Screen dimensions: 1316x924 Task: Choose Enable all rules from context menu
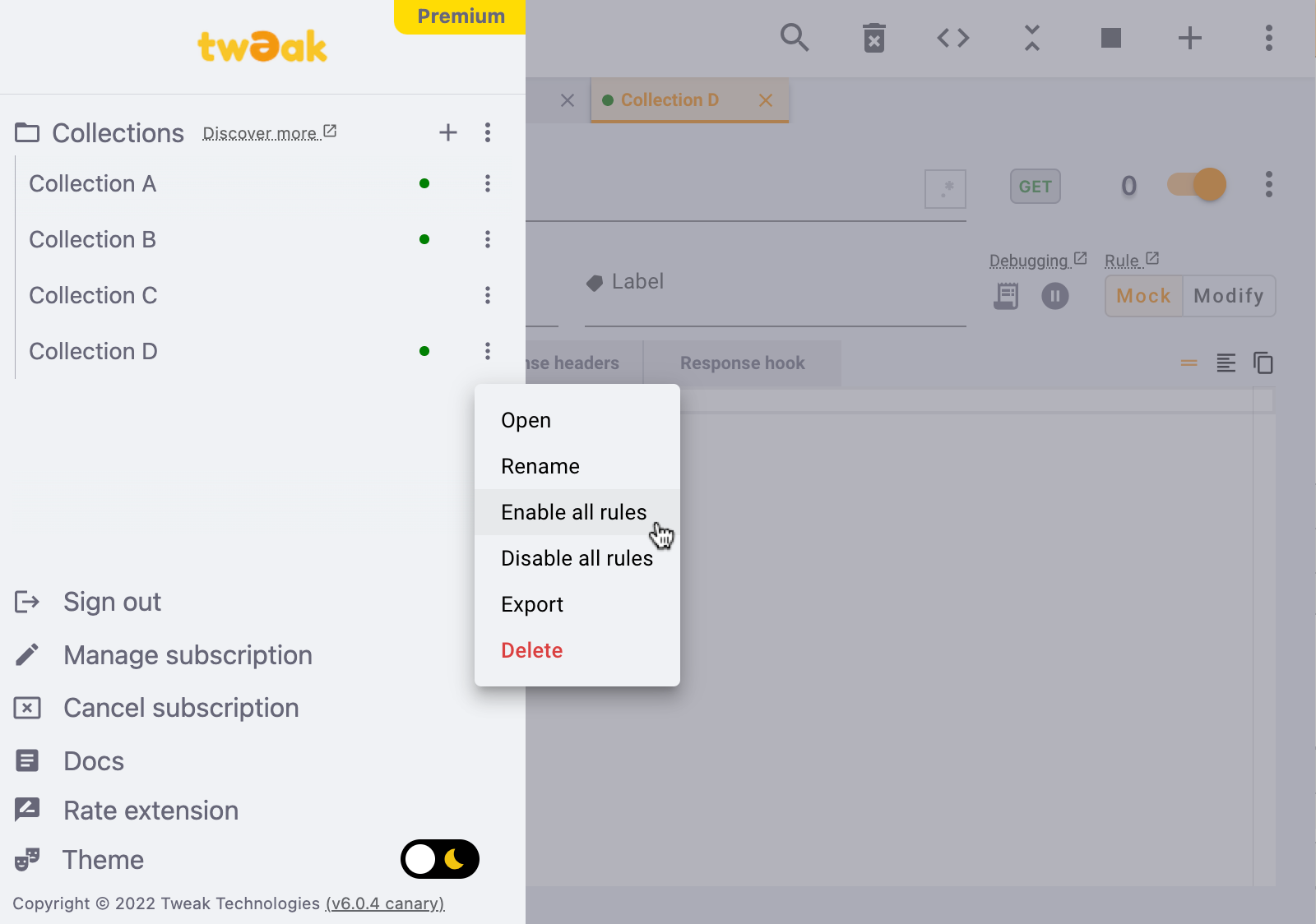click(x=573, y=512)
